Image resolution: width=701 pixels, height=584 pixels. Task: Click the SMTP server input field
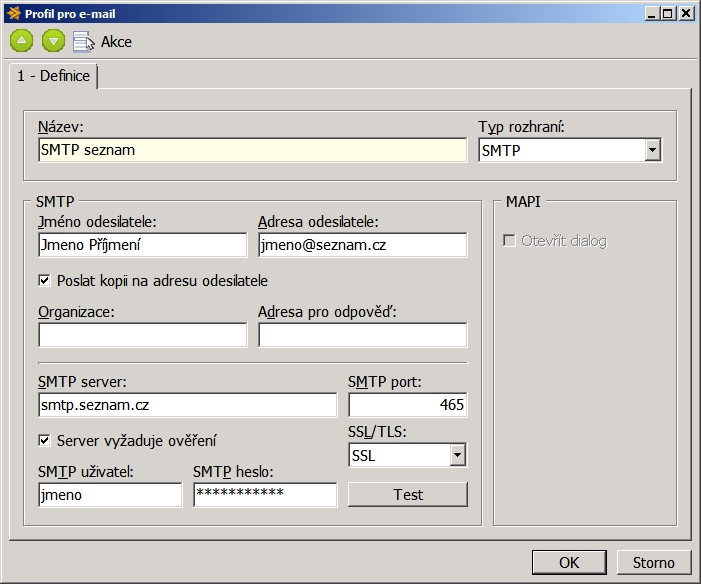pyautogui.click(x=188, y=405)
